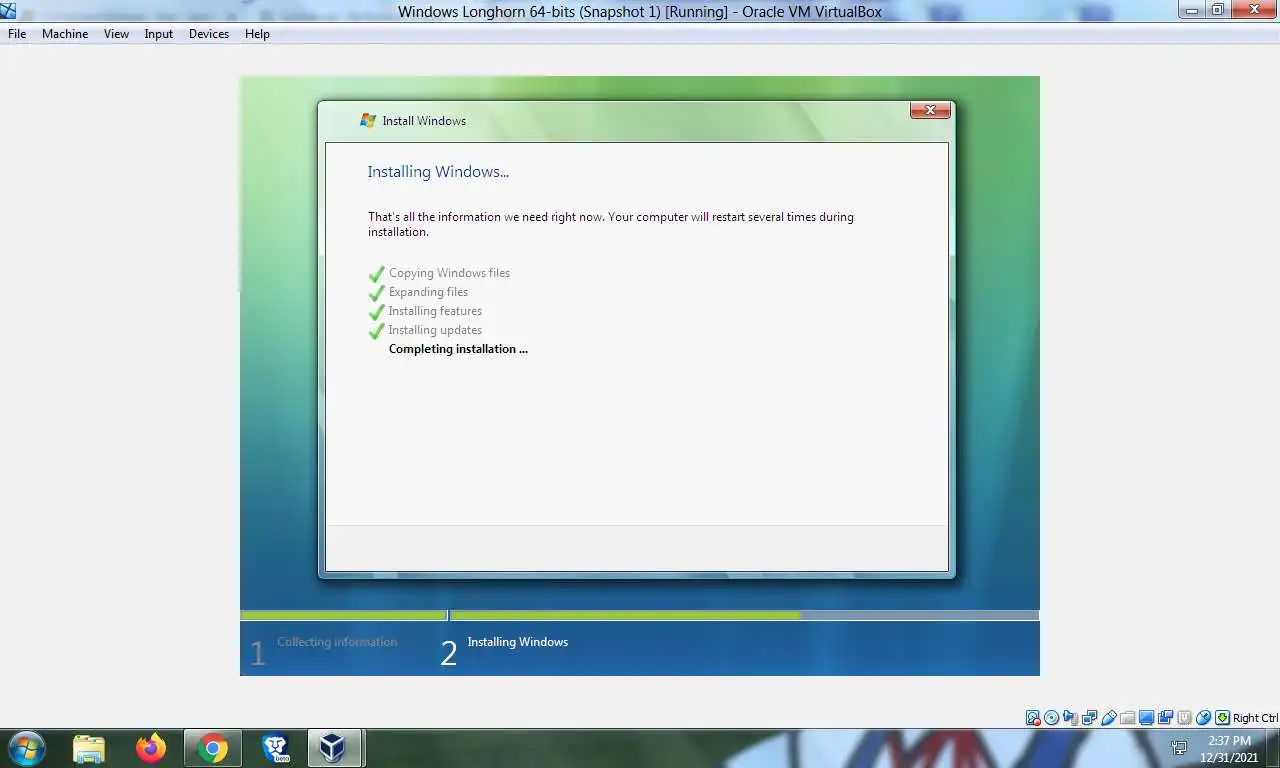Screen dimensions: 1280x768
Task: Click the processor status indicator icon
Action: tap(1184, 717)
